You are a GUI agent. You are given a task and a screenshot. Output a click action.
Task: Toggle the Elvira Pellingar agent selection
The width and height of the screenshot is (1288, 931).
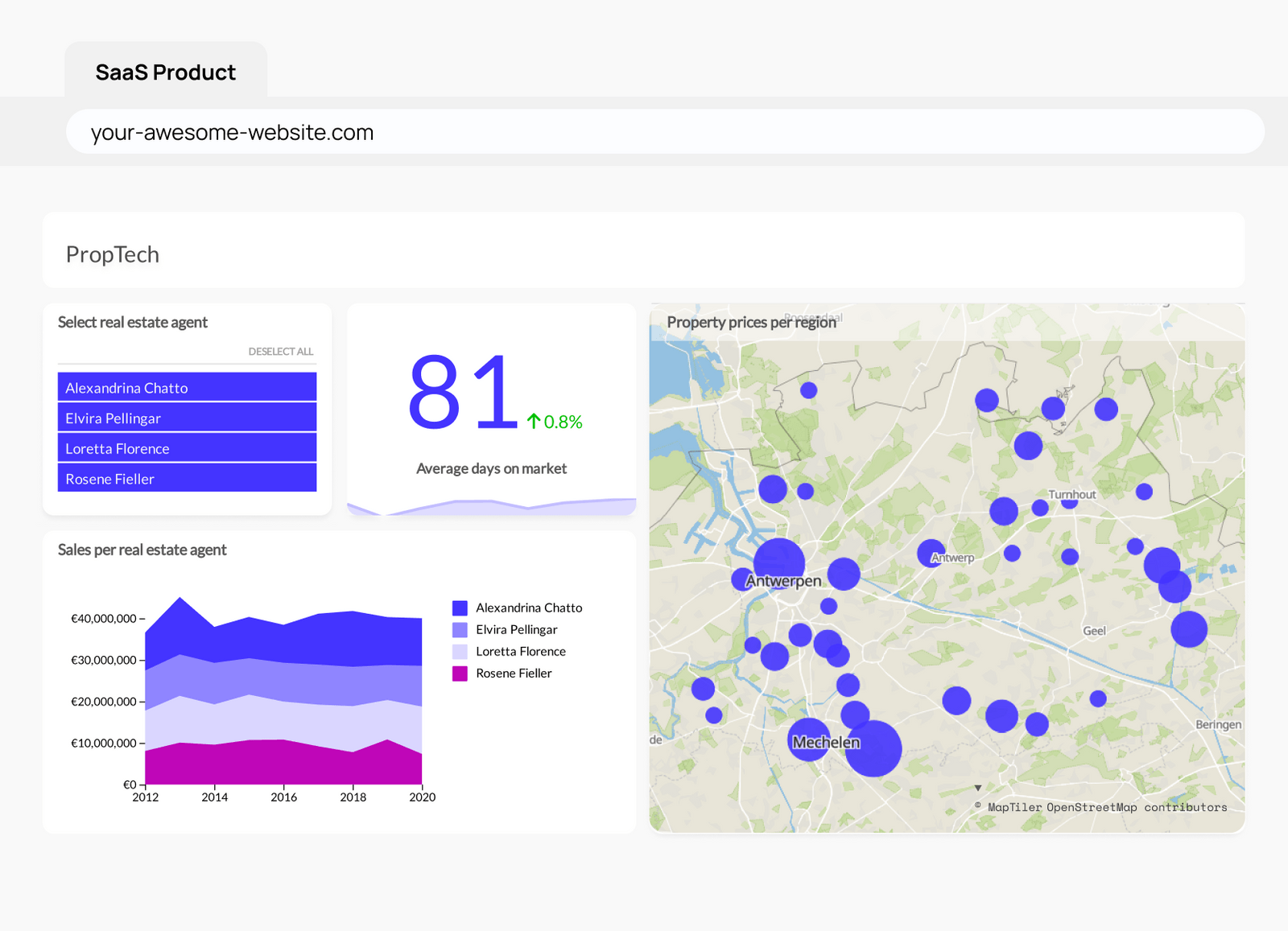point(187,417)
